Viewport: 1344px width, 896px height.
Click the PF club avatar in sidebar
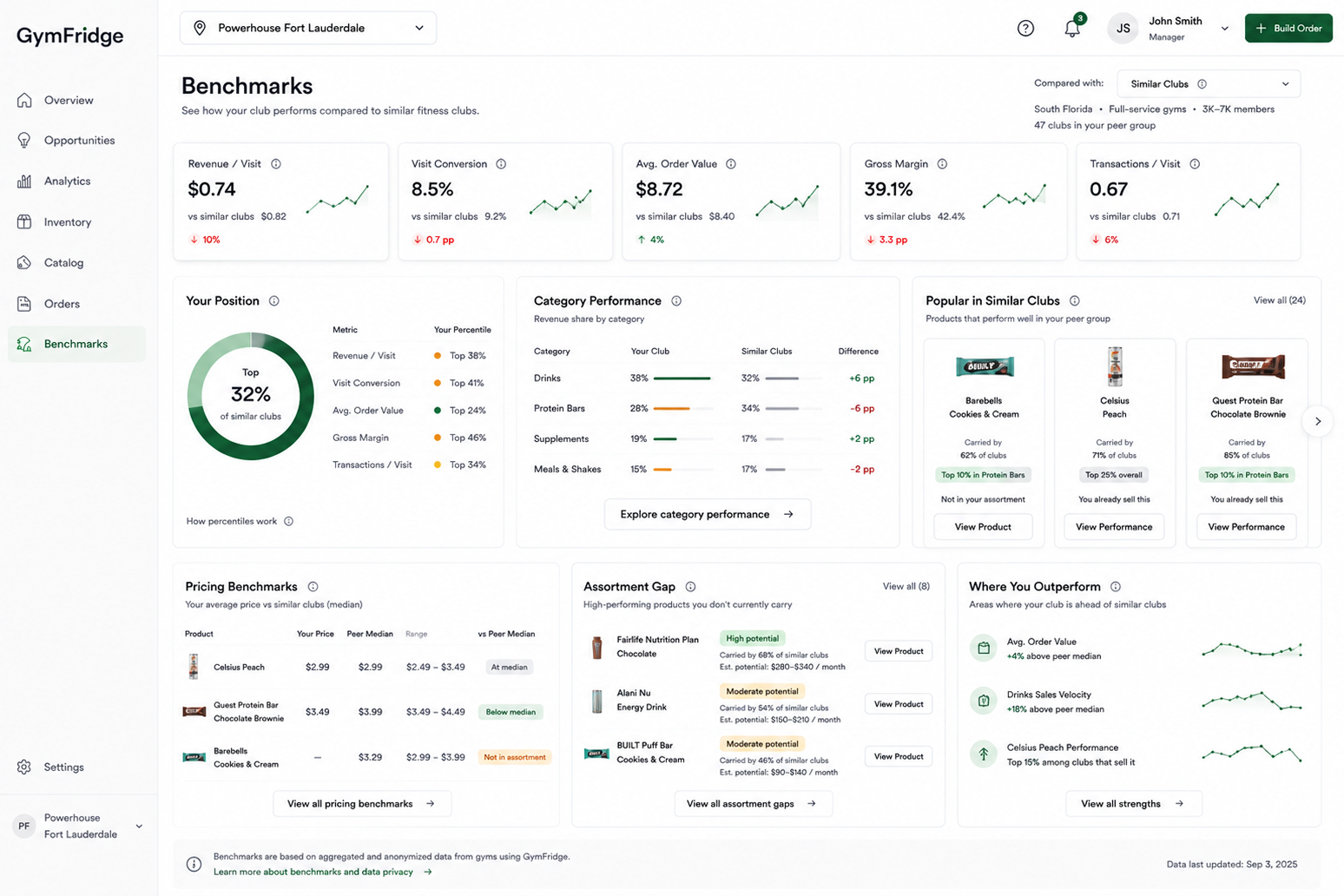[x=24, y=826]
